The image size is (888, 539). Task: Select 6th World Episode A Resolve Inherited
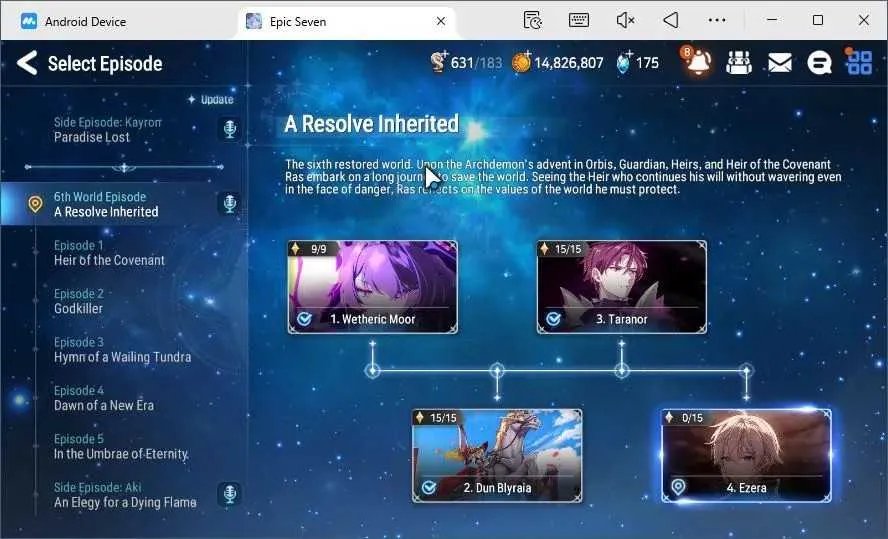click(x=125, y=204)
